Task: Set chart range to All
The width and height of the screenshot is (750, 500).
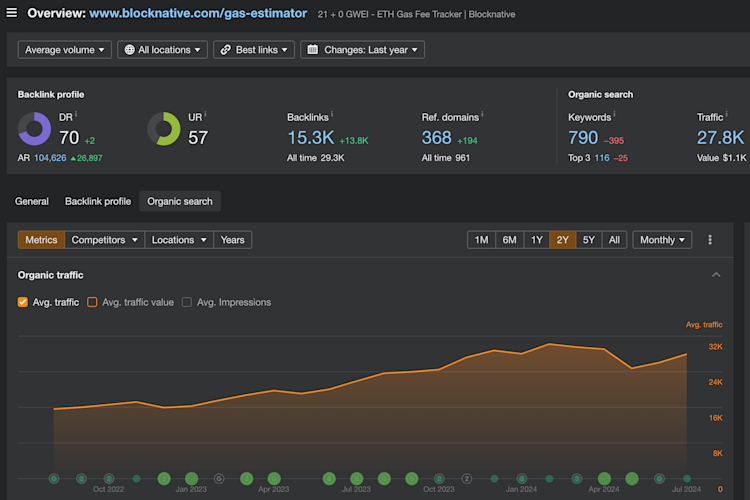Action: click(x=615, y=240)
